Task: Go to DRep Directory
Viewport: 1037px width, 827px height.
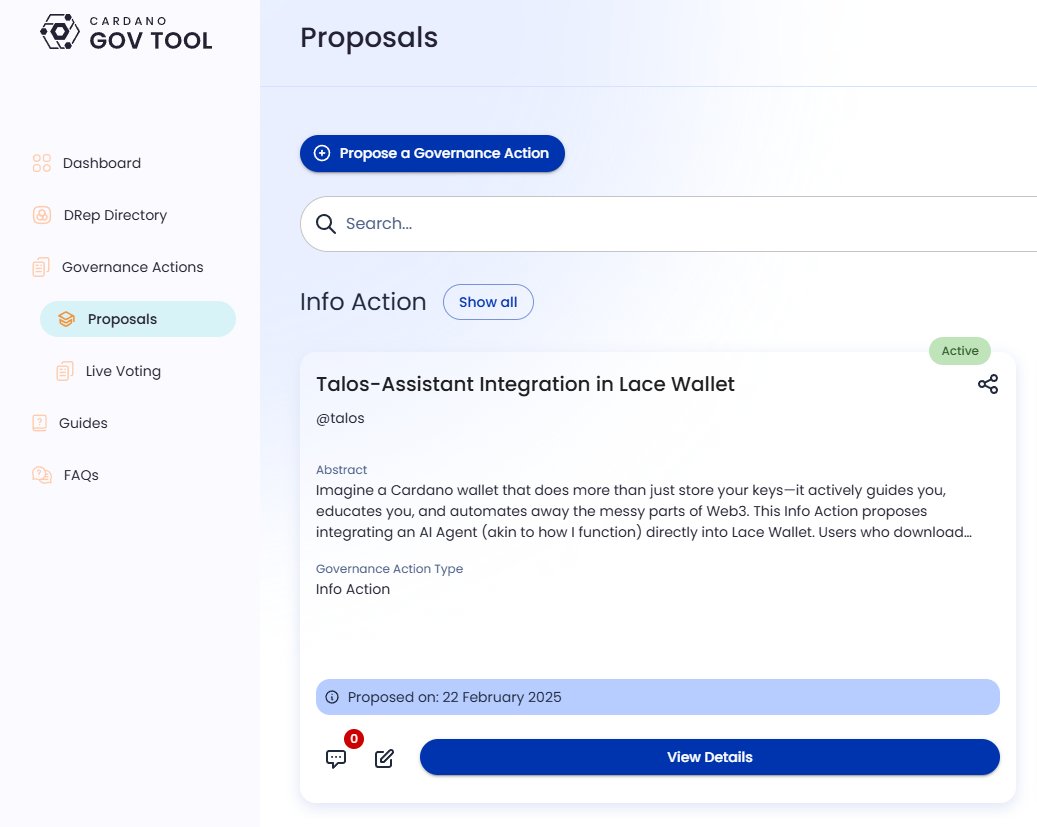Action: pos(115,215)
